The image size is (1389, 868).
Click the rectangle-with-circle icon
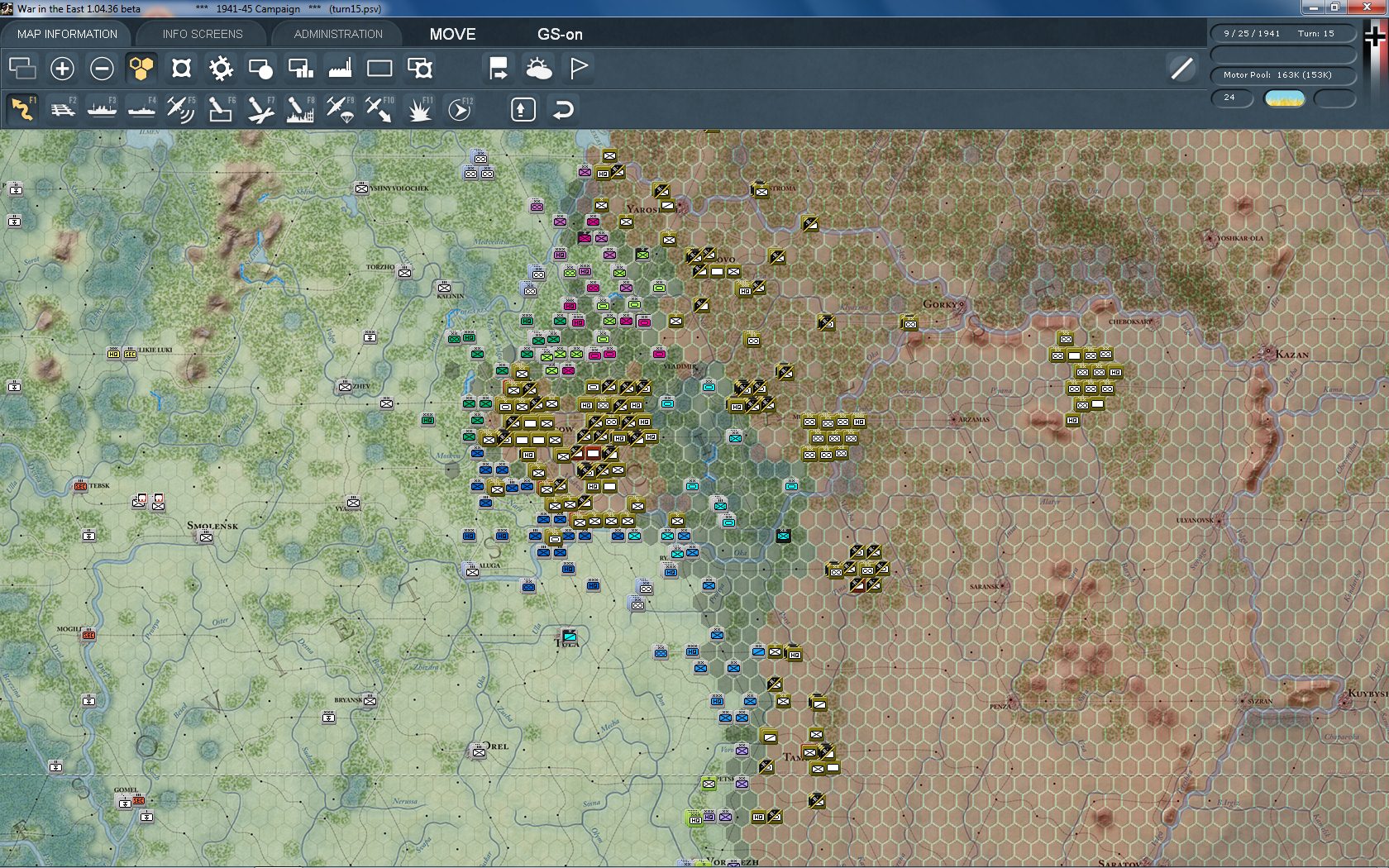(x=260, y=68)
